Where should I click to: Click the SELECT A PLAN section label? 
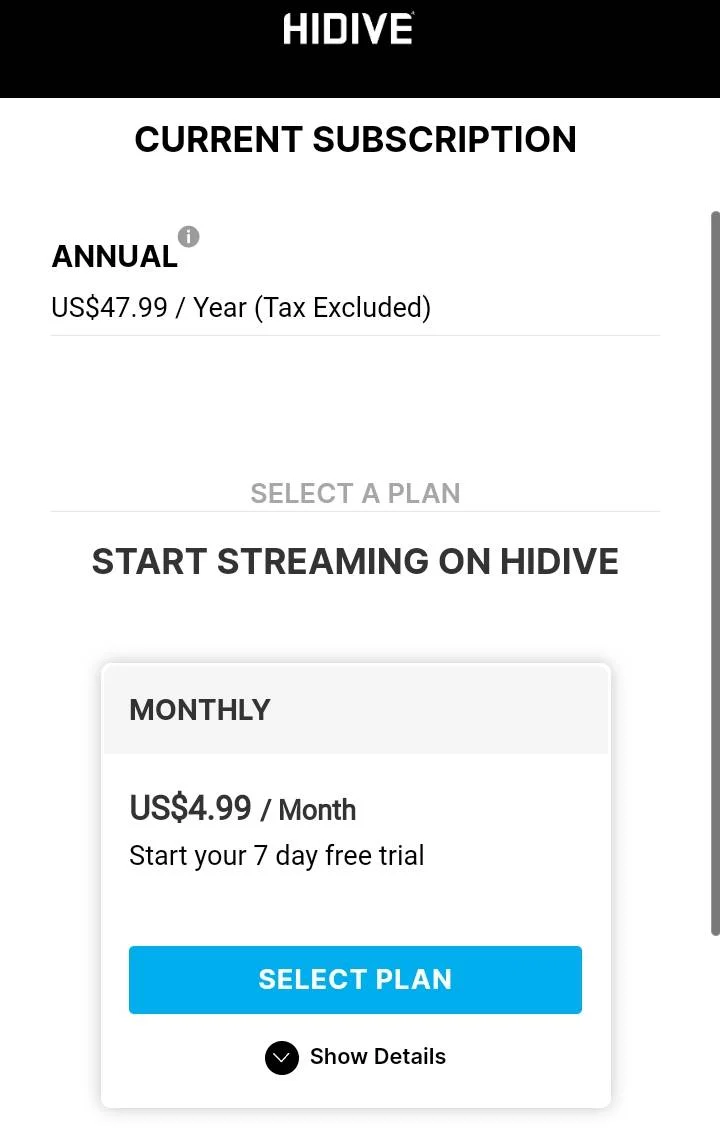point(355,493)
